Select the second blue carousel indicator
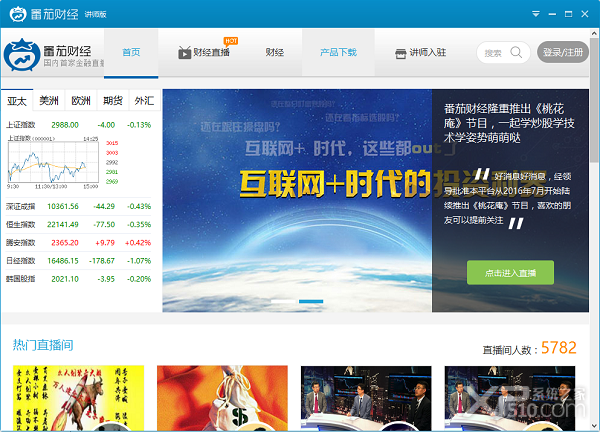This screenshot has width=600, height=432. point(311,302)
